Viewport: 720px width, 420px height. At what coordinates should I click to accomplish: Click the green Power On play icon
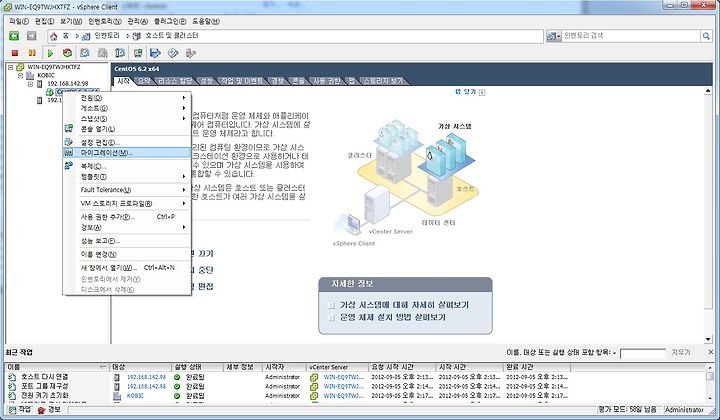(x=50, y=53)
